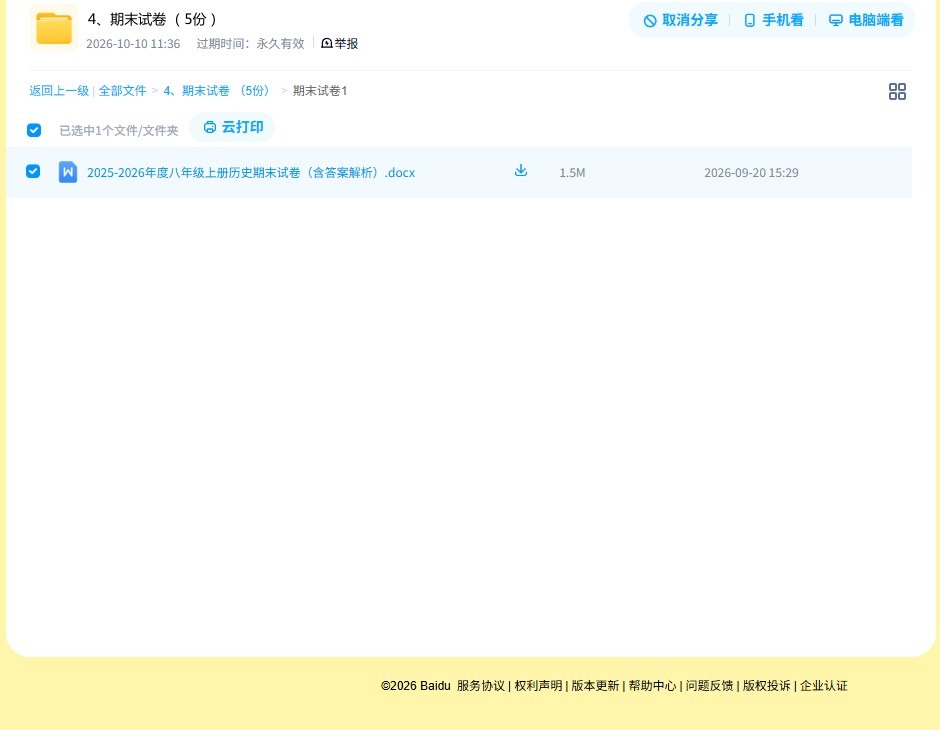Toggle the select-all checkbox
The image size is (940, 730).
pyautogui.click(x=34, y=130)
